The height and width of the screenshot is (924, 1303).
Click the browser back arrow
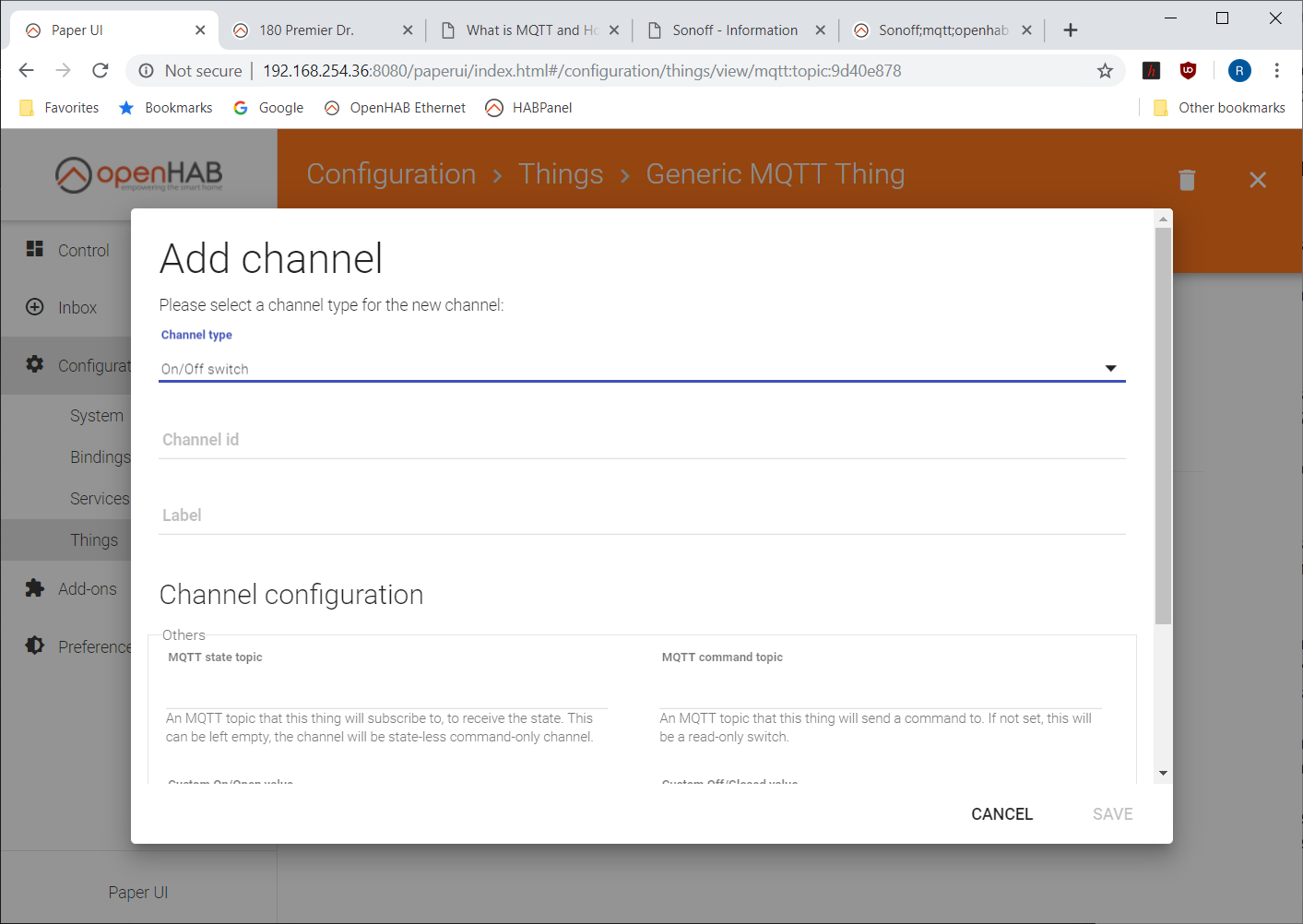click(x=27, y=71)
